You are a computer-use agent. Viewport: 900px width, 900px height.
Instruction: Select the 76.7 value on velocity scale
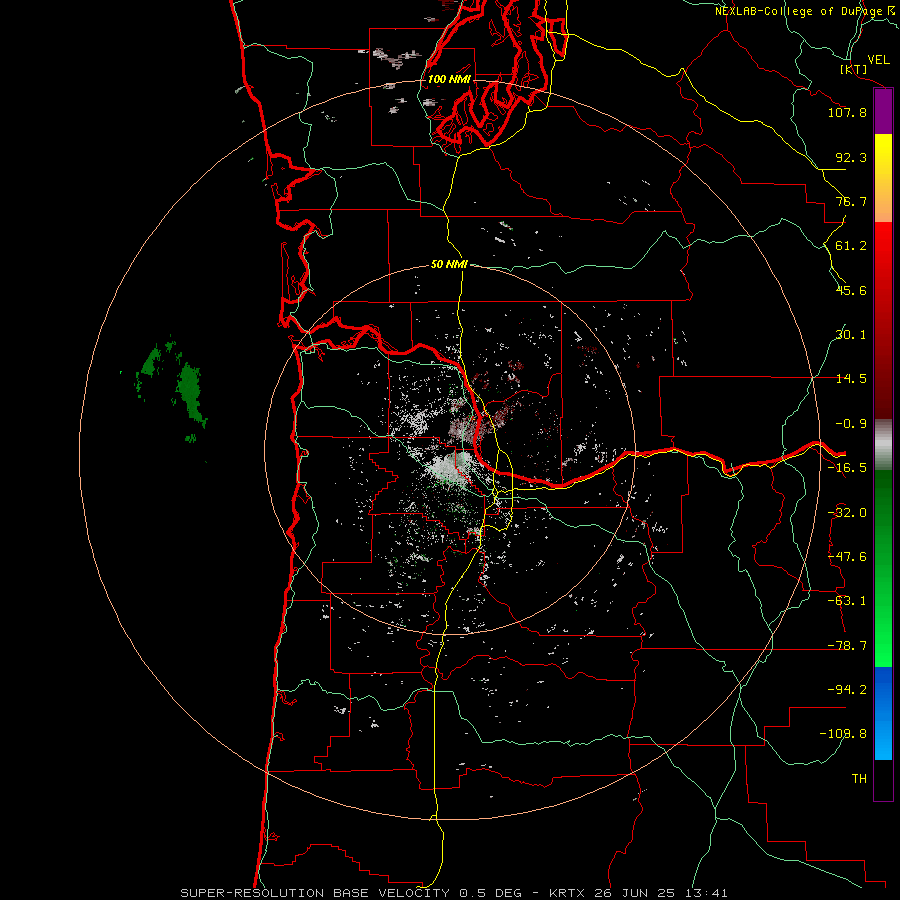point(851,201)
